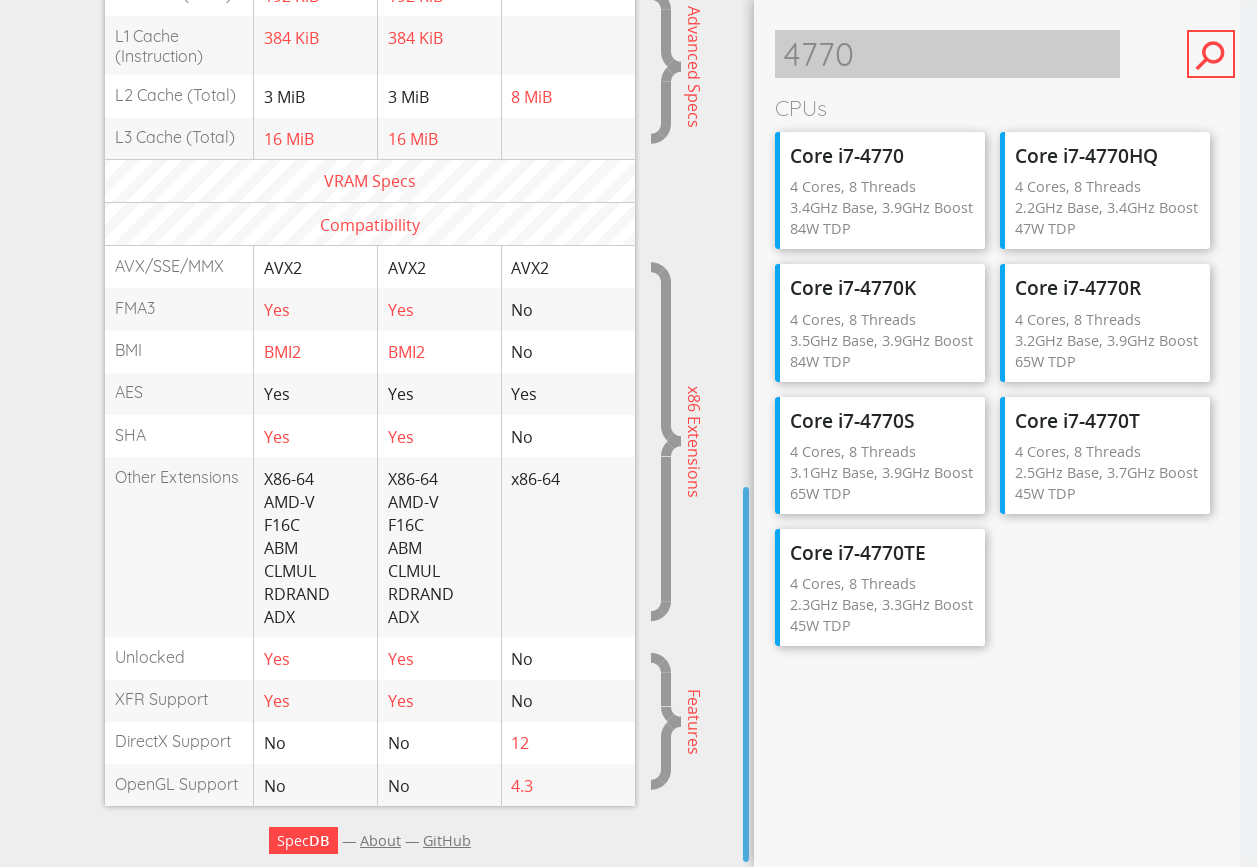The height and width of the screenshot is (867, 1257).
Task: Select the Core i7-4770S CPU card
Action: 880,455
